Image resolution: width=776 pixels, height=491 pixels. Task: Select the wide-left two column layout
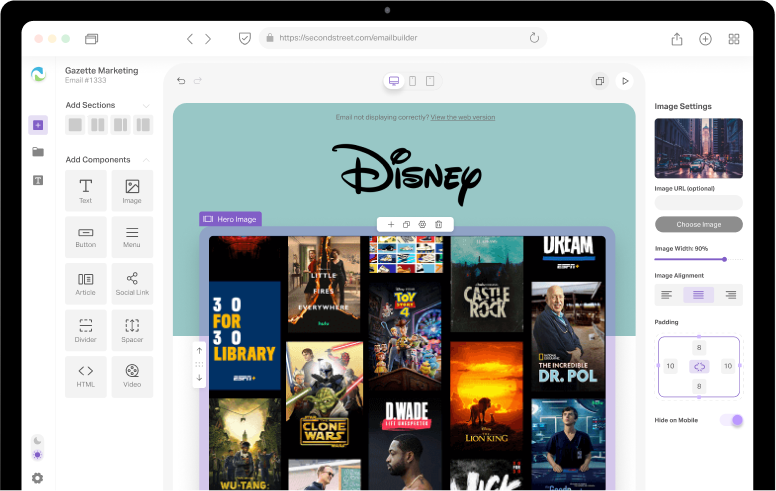(121, 125)
